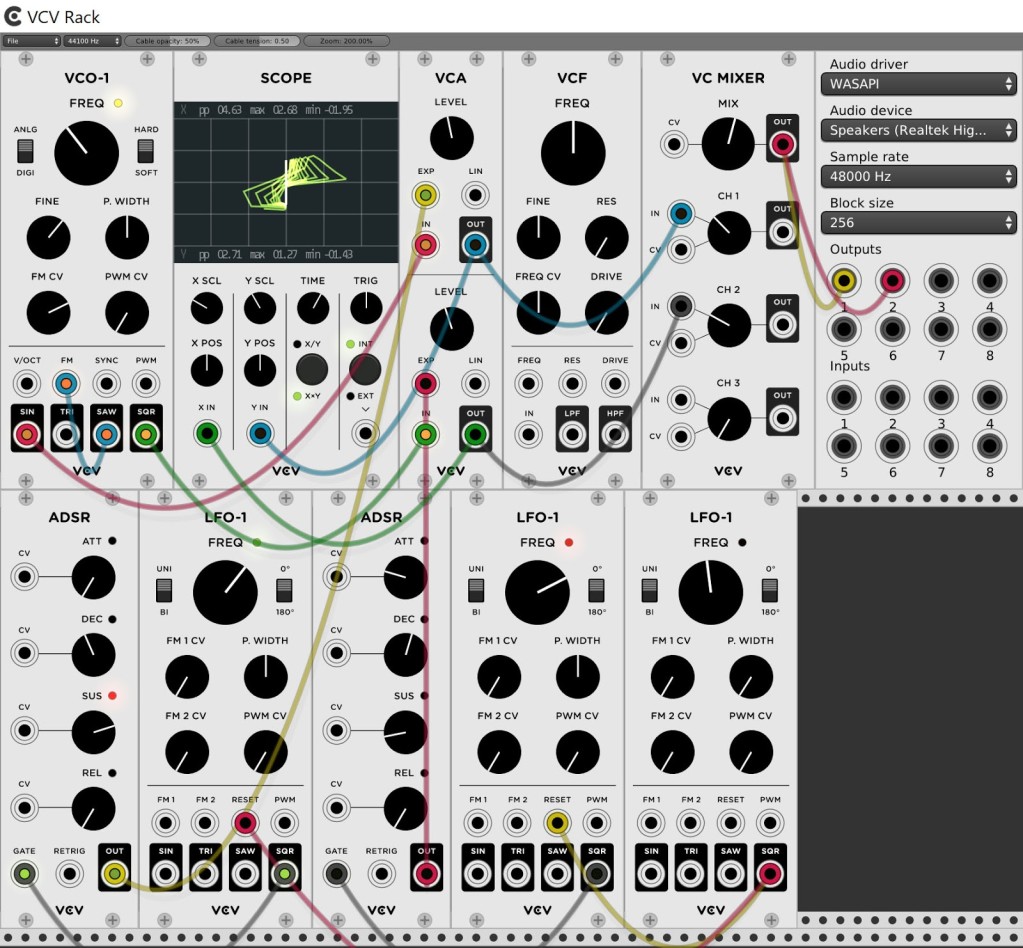The image size is (1023, 948).
Task: Open the Block size dropdown
Action: [918, 222]
